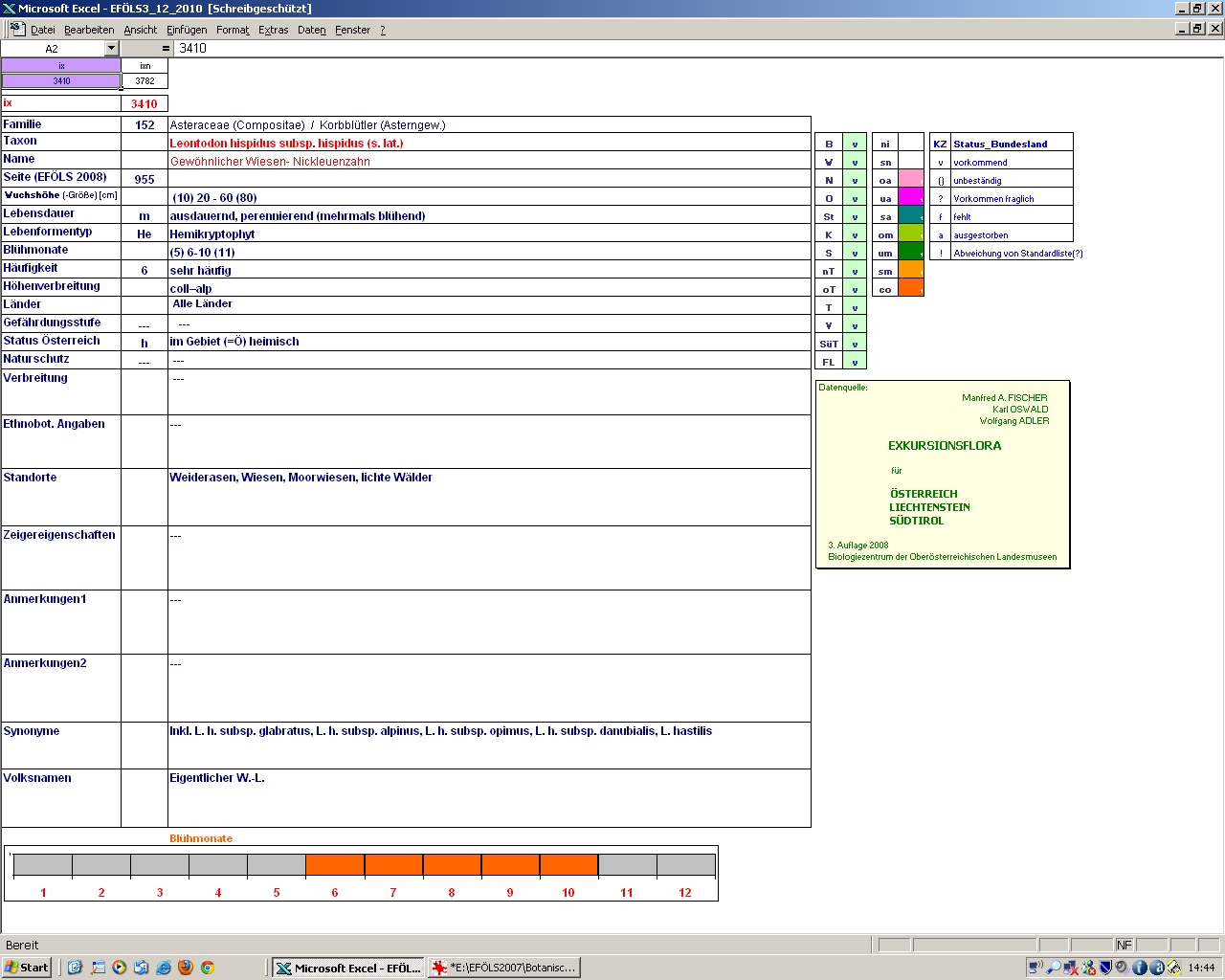
Task: Open the Daten menu
Action: (x=311, y=30)
